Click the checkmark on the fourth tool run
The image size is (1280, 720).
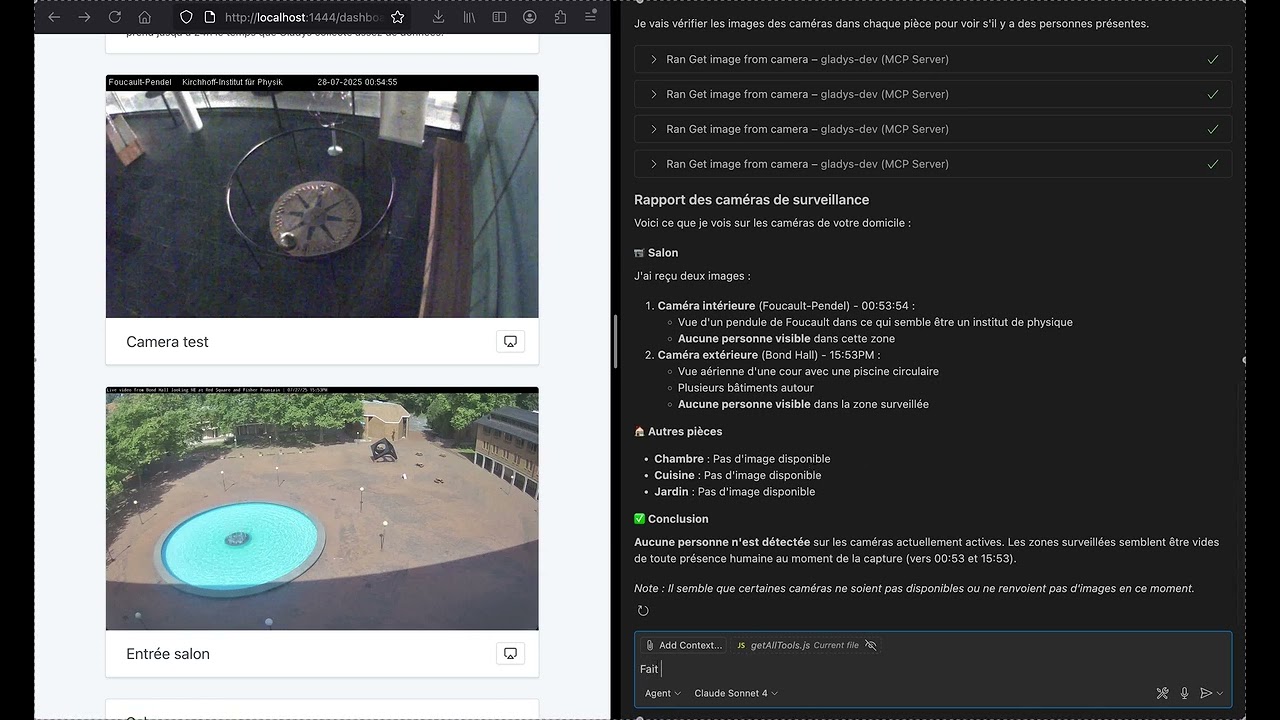click(1213, 164)
